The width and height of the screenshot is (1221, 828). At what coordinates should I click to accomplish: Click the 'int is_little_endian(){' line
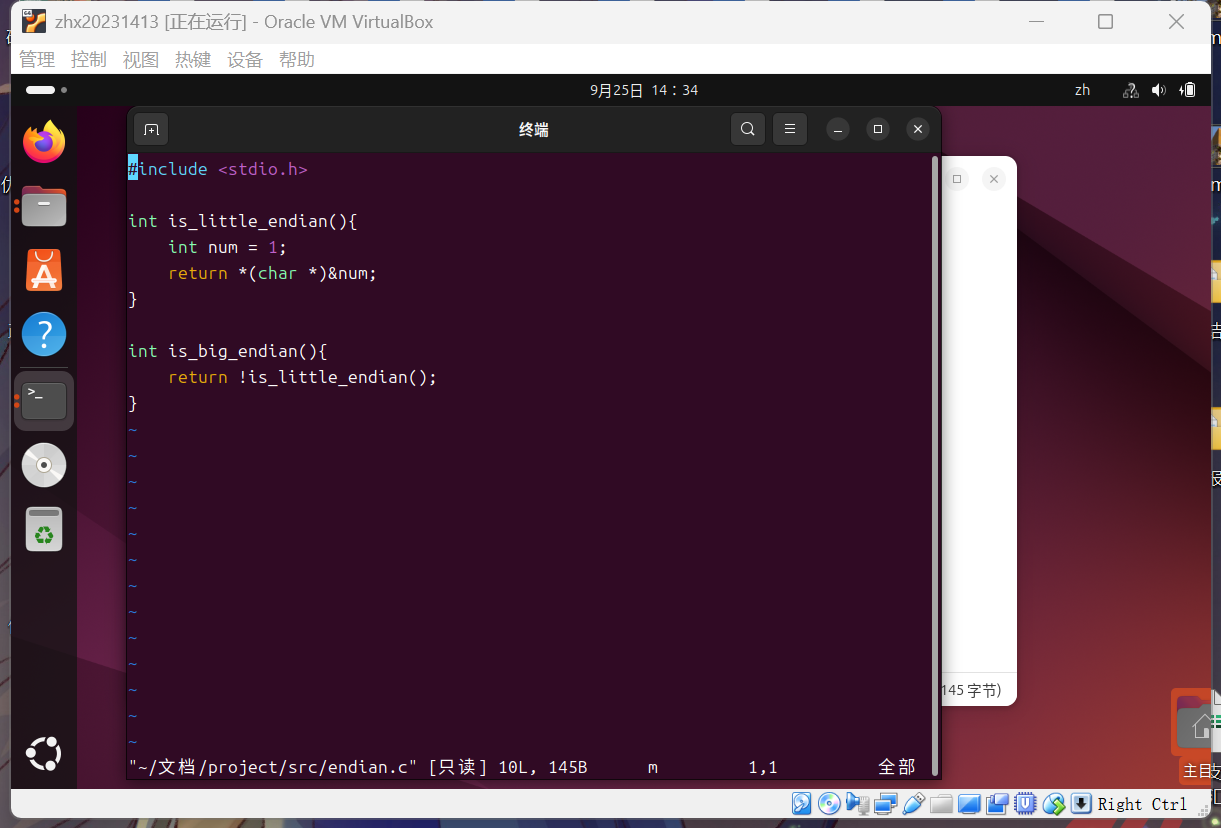point(243,221)
